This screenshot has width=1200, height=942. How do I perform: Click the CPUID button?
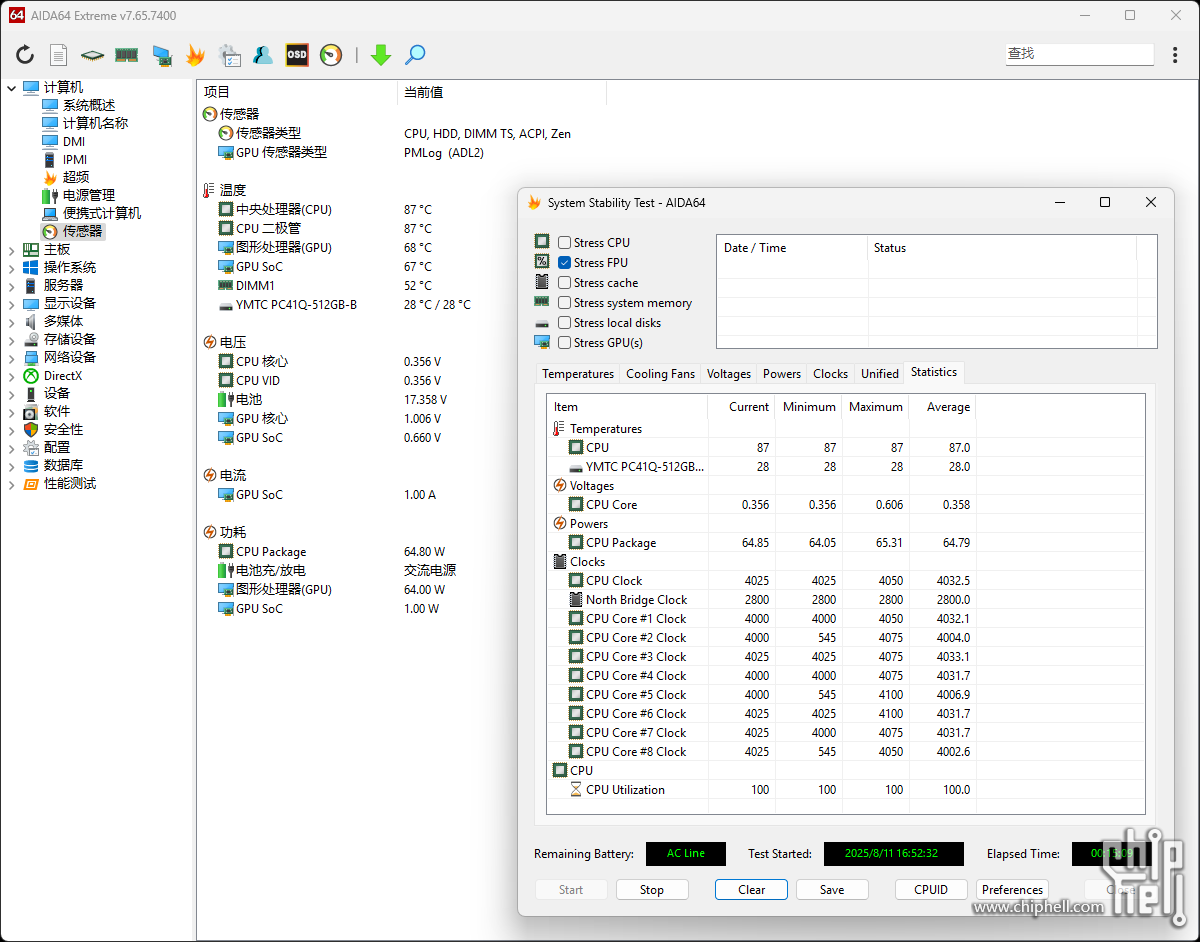click(x=930, y=890)
